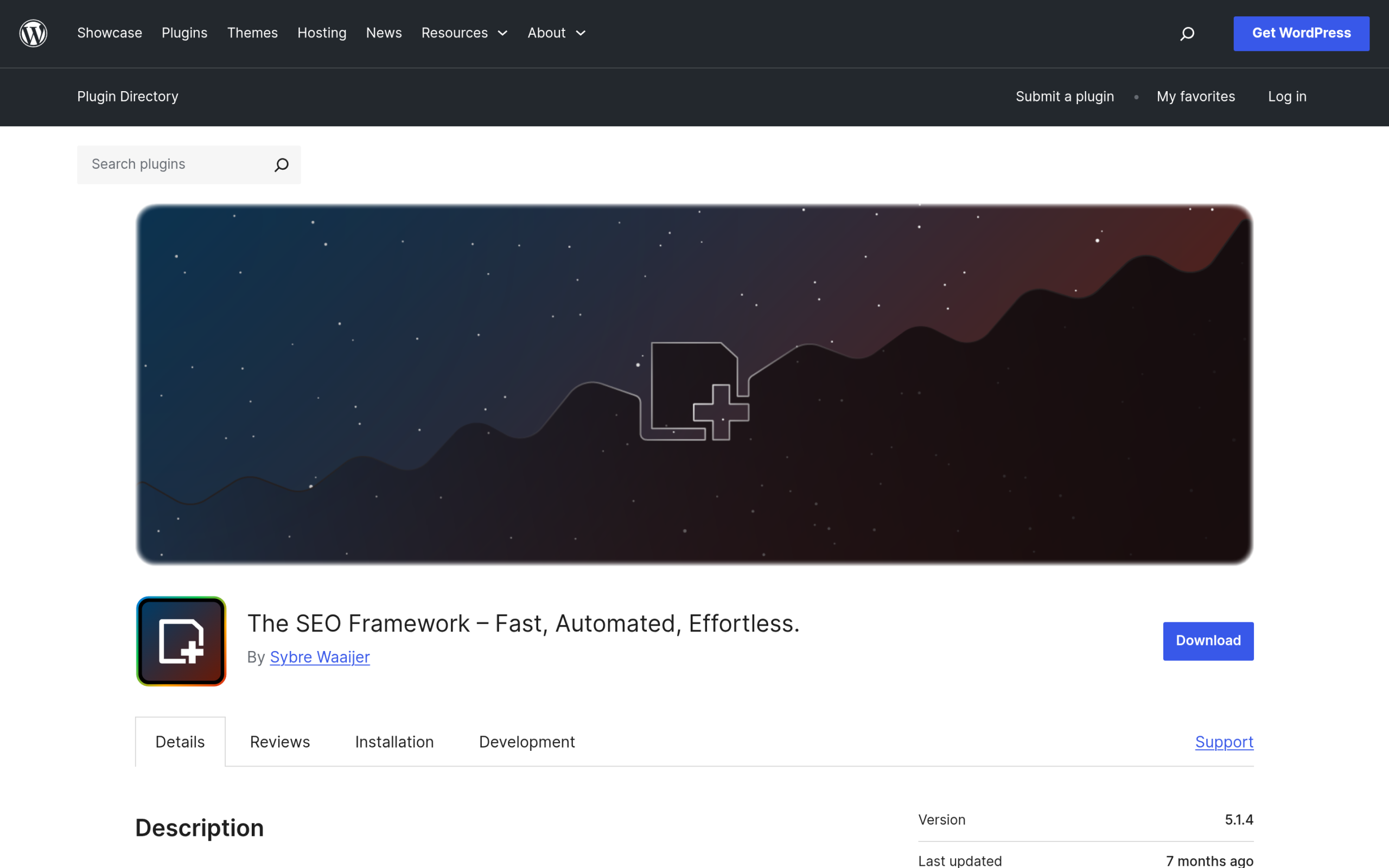1389x868 pixels.
Task: Focus the Search plugins input field
Action: point(189,165)
